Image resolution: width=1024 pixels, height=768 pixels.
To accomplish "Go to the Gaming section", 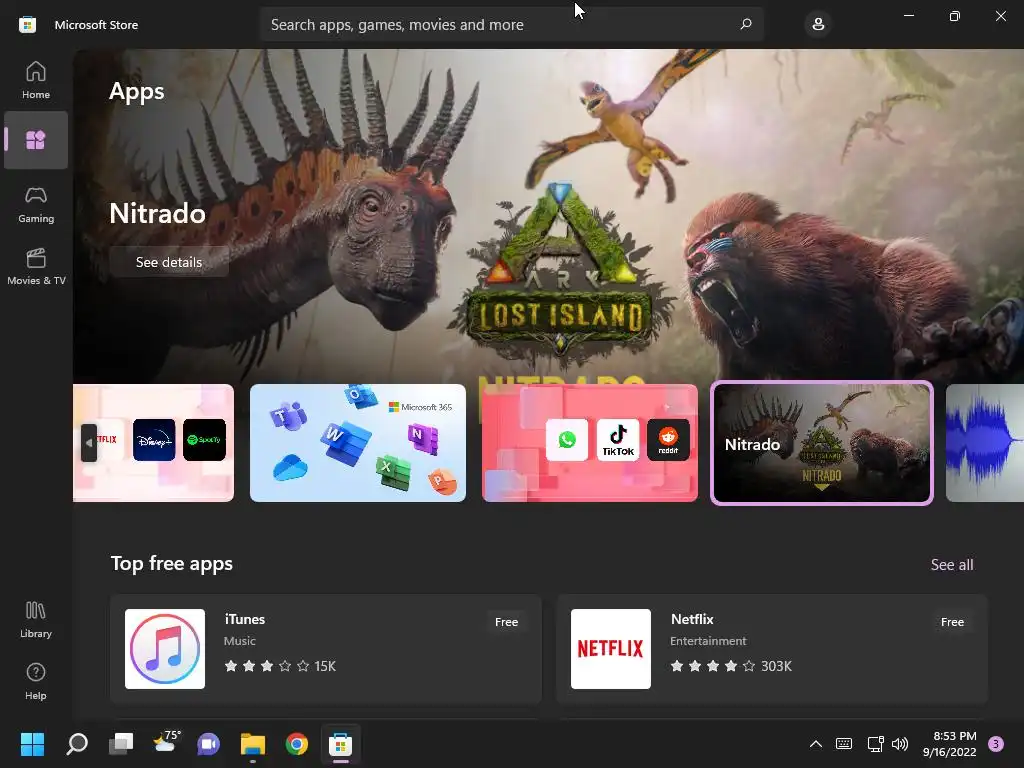I will [36, 204].
